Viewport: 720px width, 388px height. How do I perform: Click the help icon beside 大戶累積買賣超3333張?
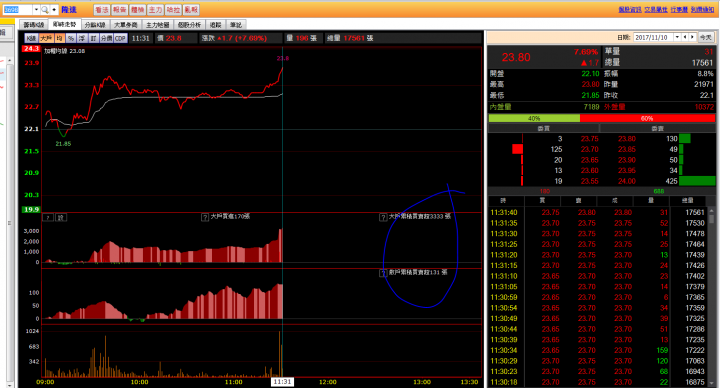tap(383, 217)
